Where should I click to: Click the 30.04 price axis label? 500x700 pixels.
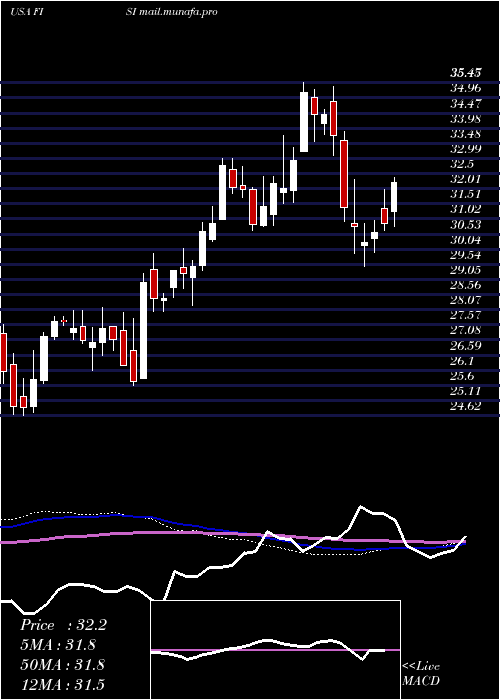466,240
